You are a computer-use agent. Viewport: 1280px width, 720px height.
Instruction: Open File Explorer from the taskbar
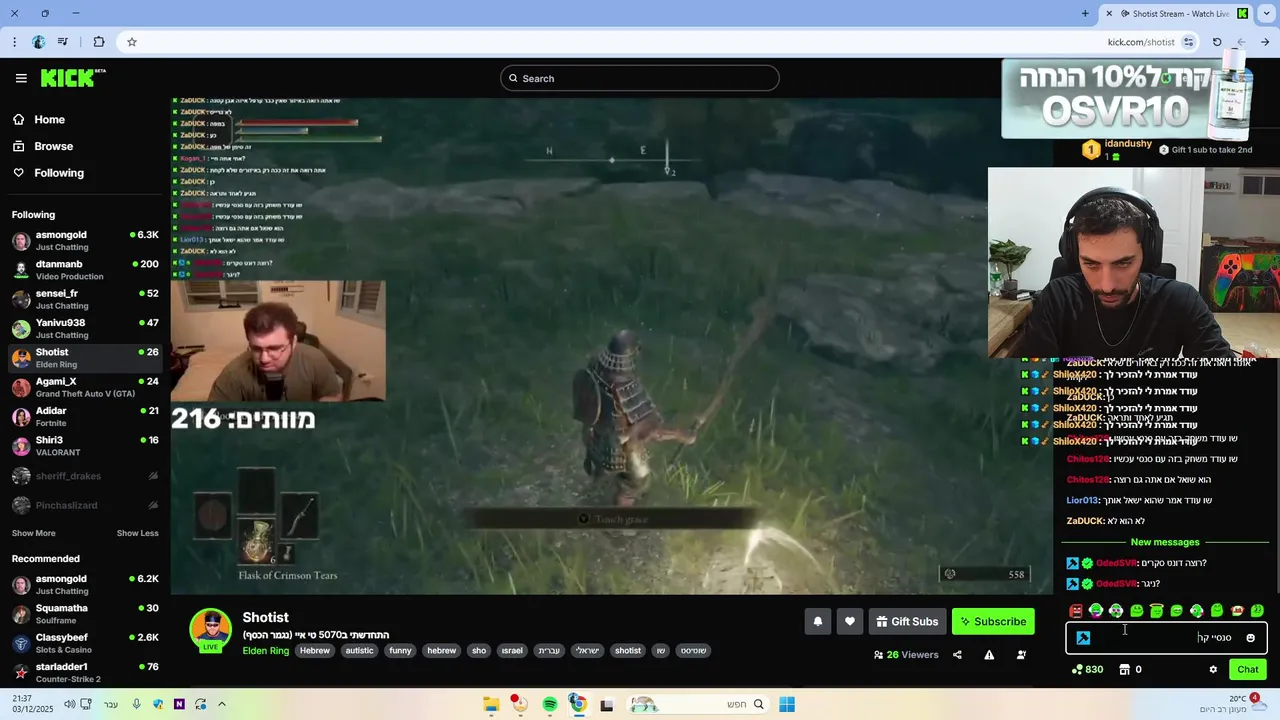(x=491, y=704)
